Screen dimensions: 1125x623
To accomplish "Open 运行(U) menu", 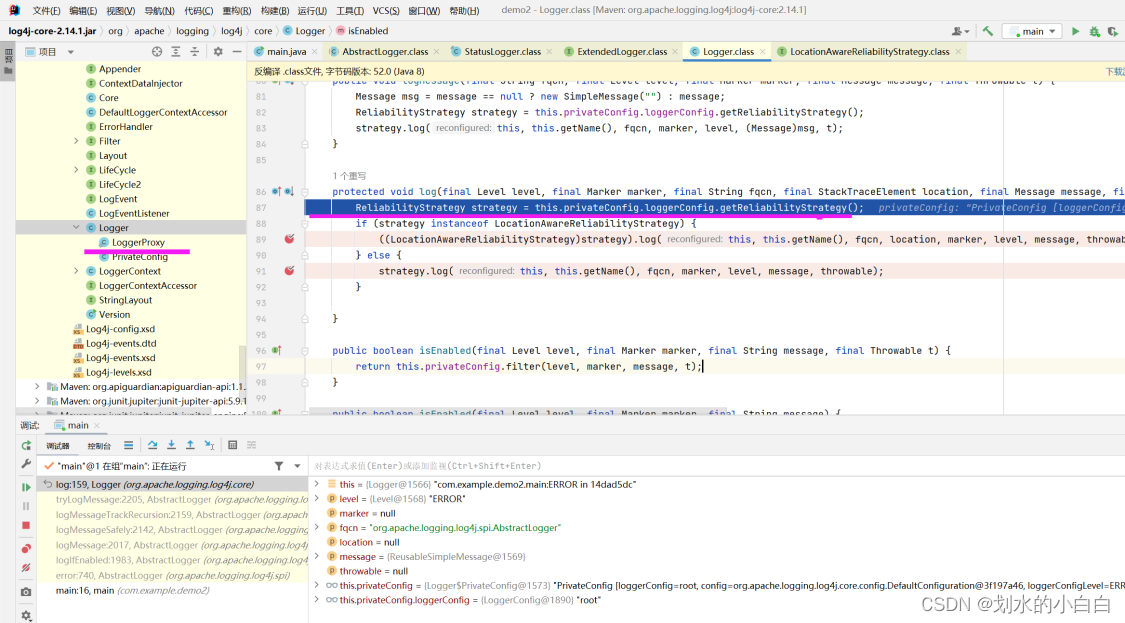I will (x=312, y=11).
